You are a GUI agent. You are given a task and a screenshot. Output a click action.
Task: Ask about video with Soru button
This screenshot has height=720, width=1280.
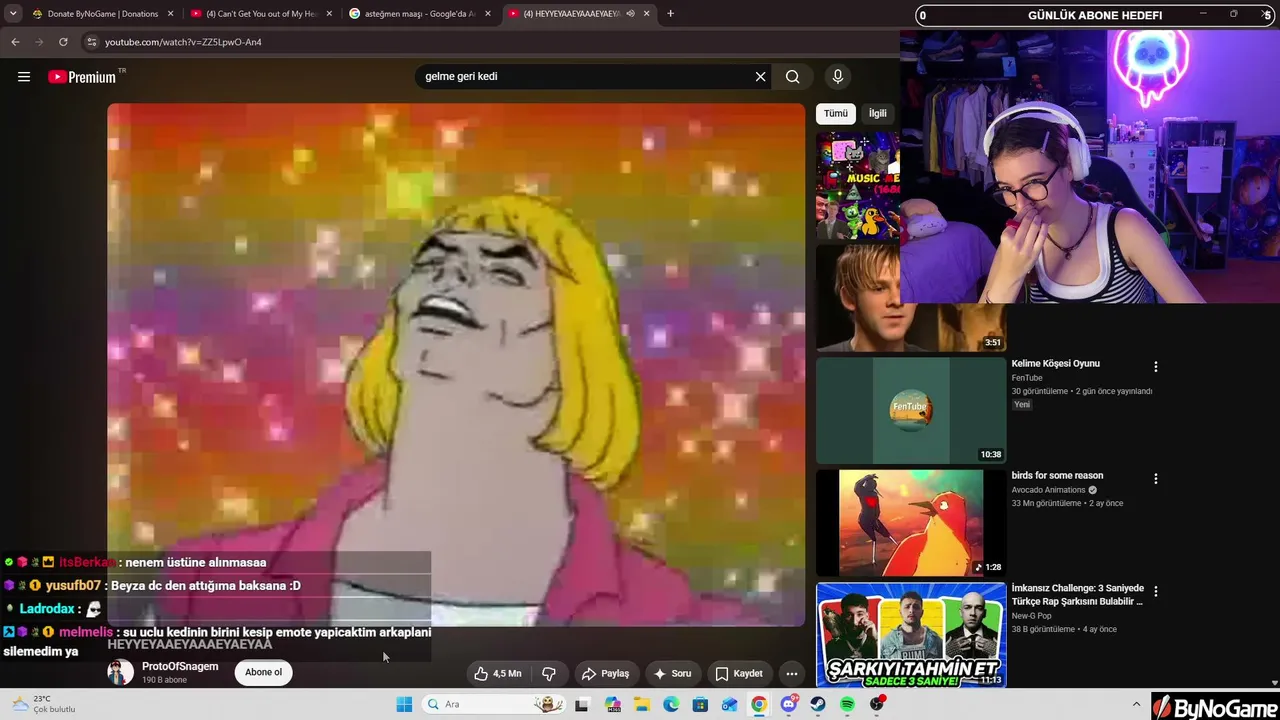(x=673, y=674)
